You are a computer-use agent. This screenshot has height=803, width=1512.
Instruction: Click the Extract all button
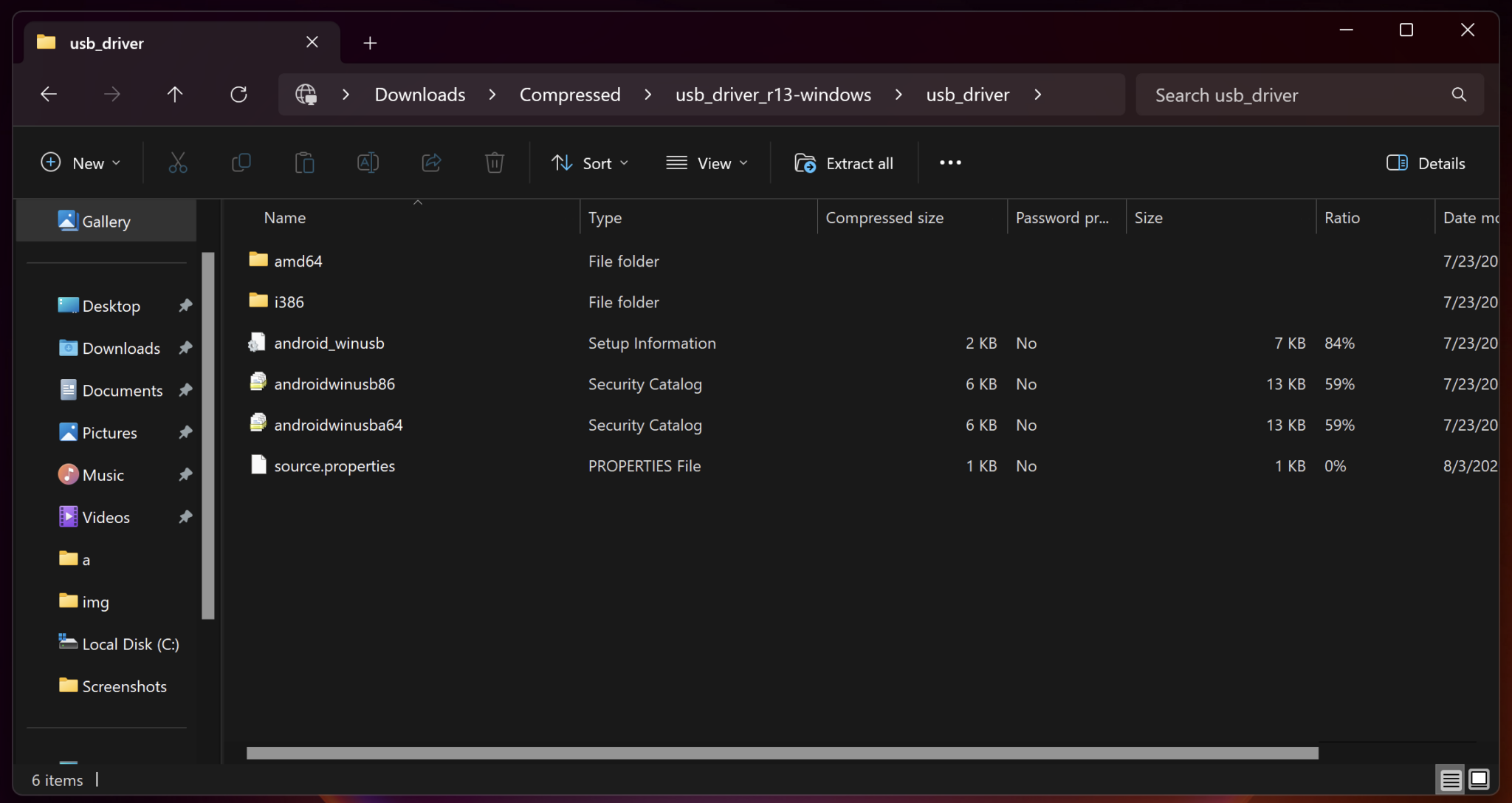click(844, 163)
